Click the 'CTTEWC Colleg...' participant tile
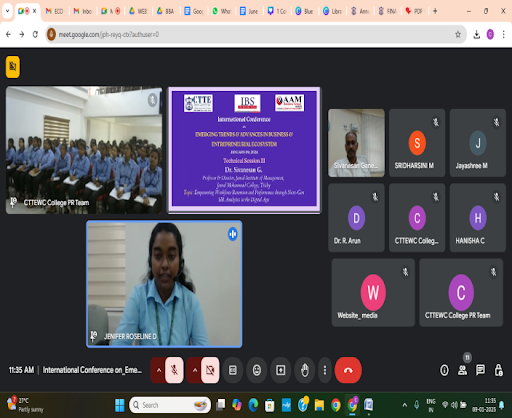512x418 pixels. [x=417, y=217]
